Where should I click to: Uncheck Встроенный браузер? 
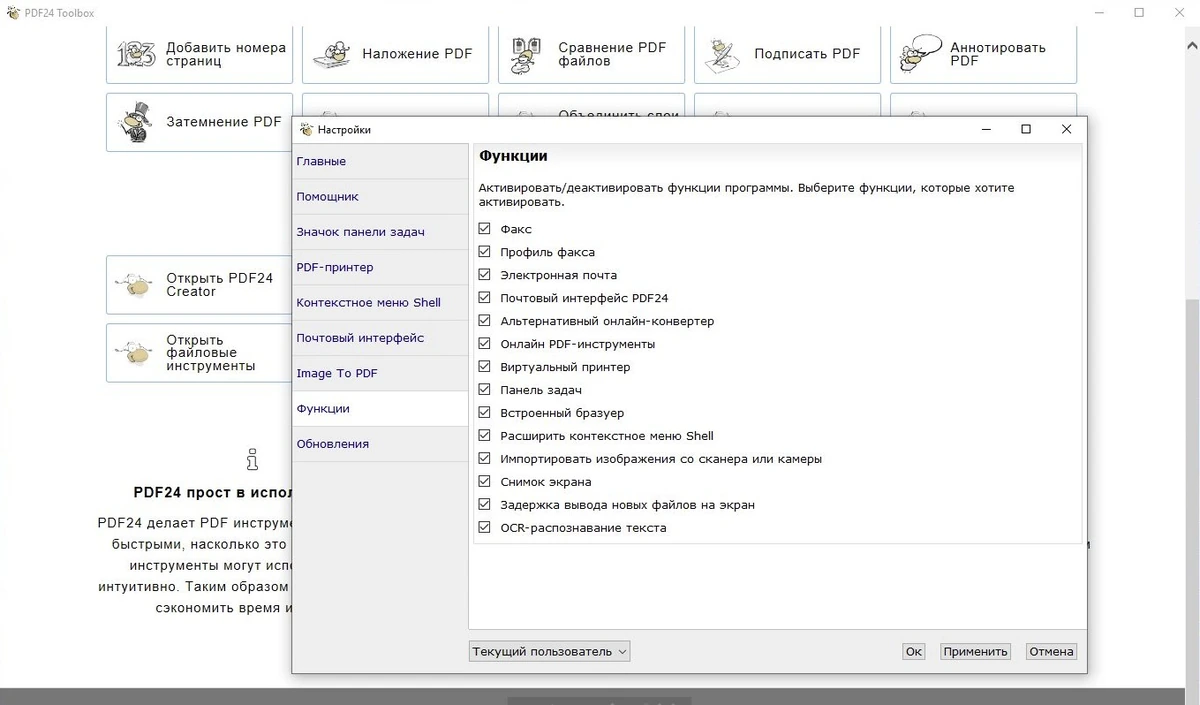pos(485,413)
